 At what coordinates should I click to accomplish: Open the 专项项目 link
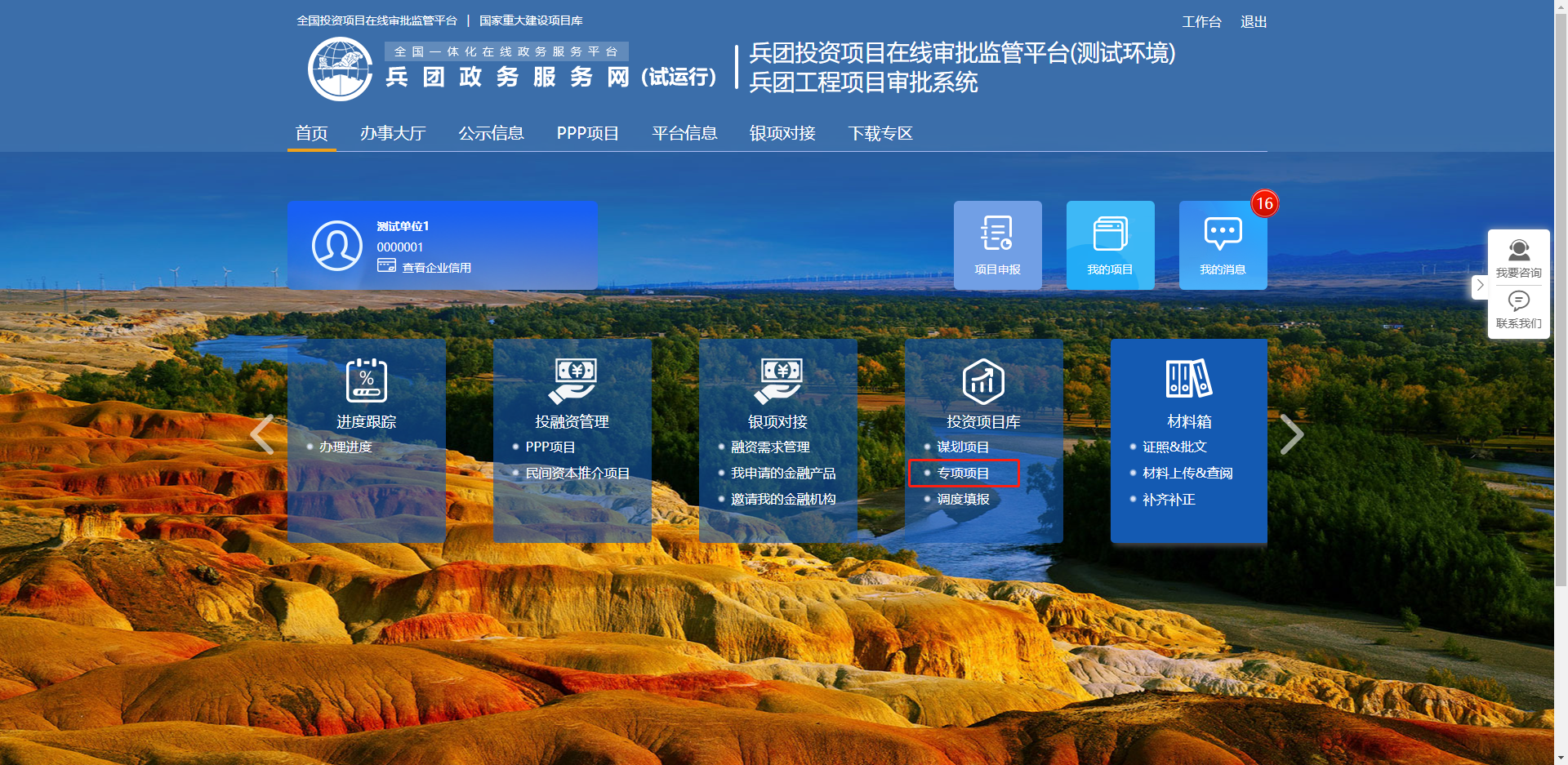click(x=963, y=474)
